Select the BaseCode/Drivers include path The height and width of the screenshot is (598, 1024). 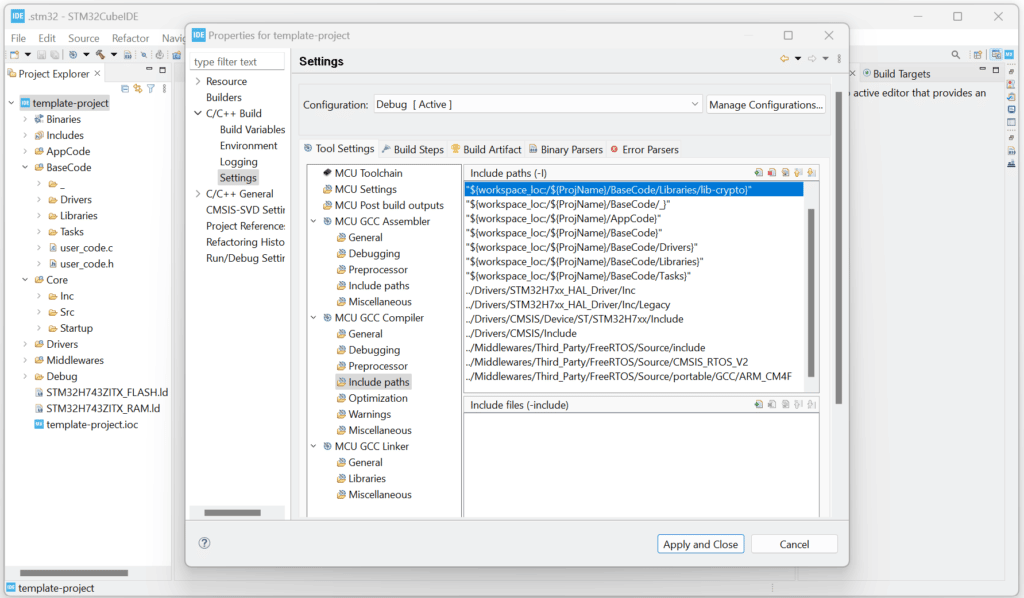582,247
